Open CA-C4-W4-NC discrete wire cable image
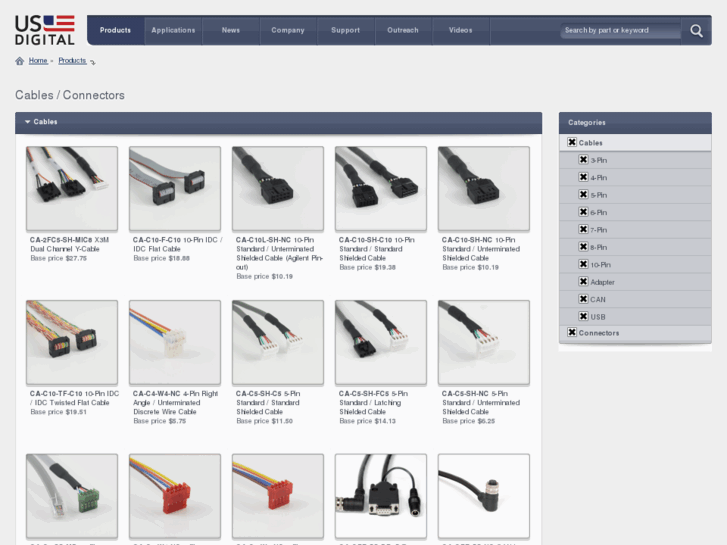The image size is (727, 545). (x=175, y=342)
